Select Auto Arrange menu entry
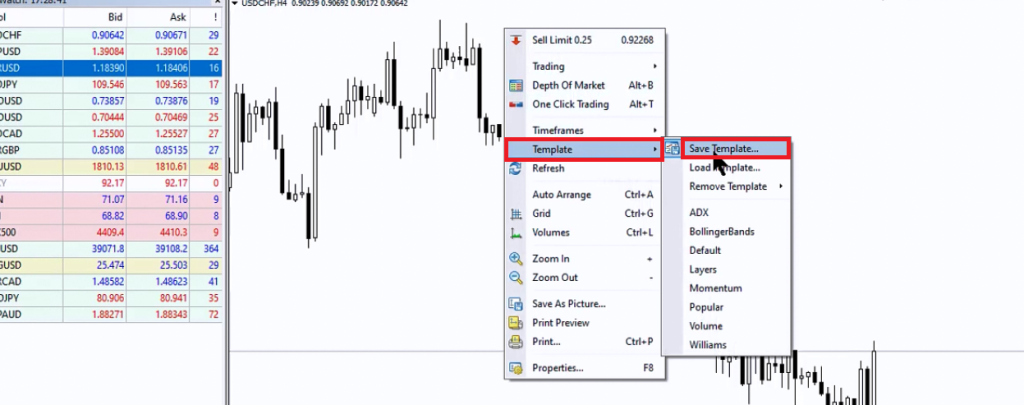1024x405 pixels. pyautogui.click(x=584, y=194)
